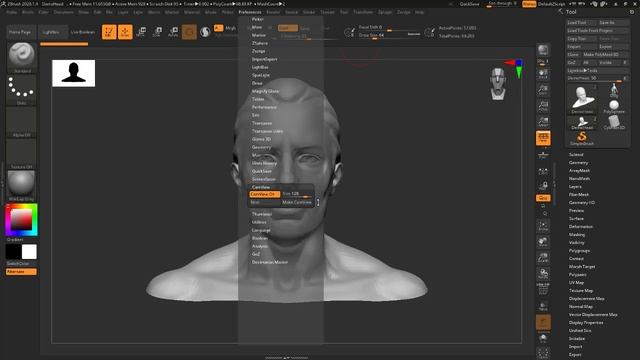Pick a color in the color picker square
The height and width of the screenshot is (360, 640).
click(x=21, y=220)
